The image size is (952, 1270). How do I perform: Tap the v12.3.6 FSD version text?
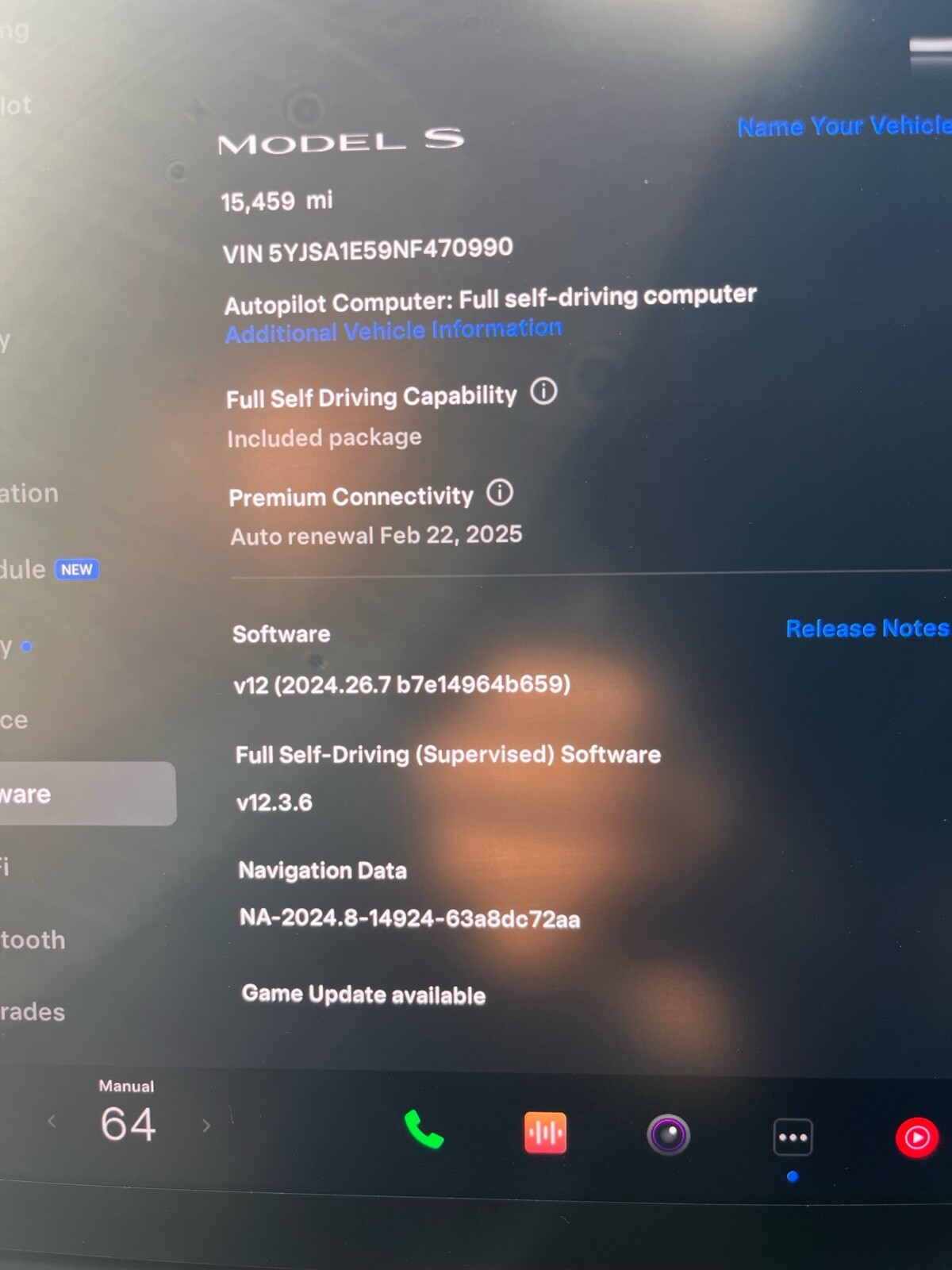click(x=274, y=802)
